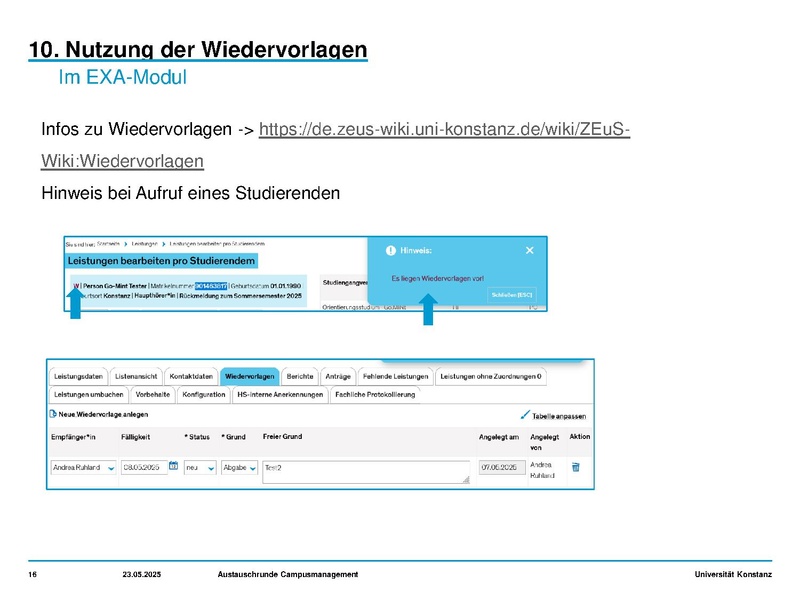The width and height of the screenshot is (800, 600).
Task: Click the Leistungen breadcrumb link
Action: [144, 244]
